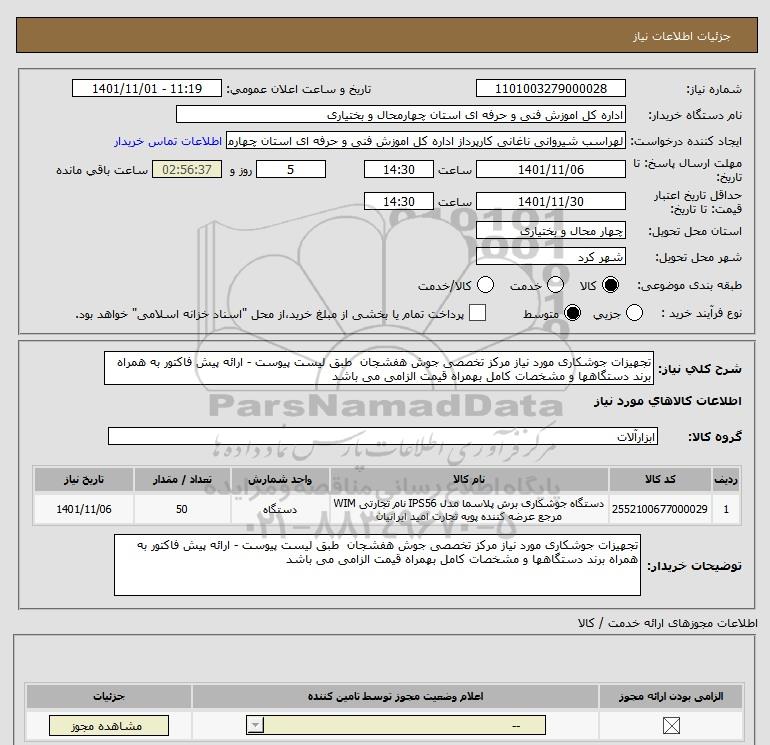Click the plasma welding machine product name cell
This screenshot has height=745, width=770.
point(469,509)
